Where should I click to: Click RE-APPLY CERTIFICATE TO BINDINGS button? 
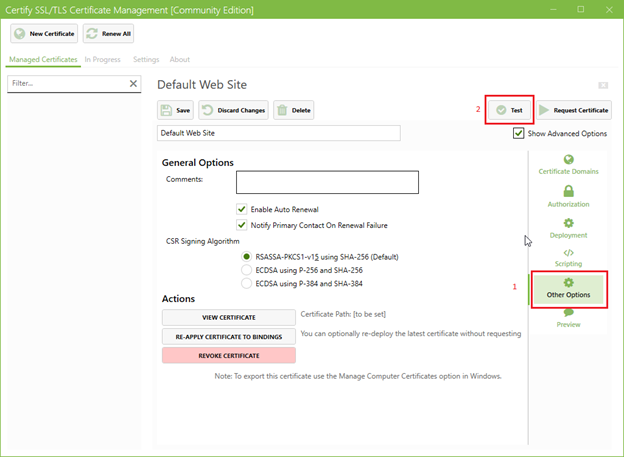coord(229,337)
